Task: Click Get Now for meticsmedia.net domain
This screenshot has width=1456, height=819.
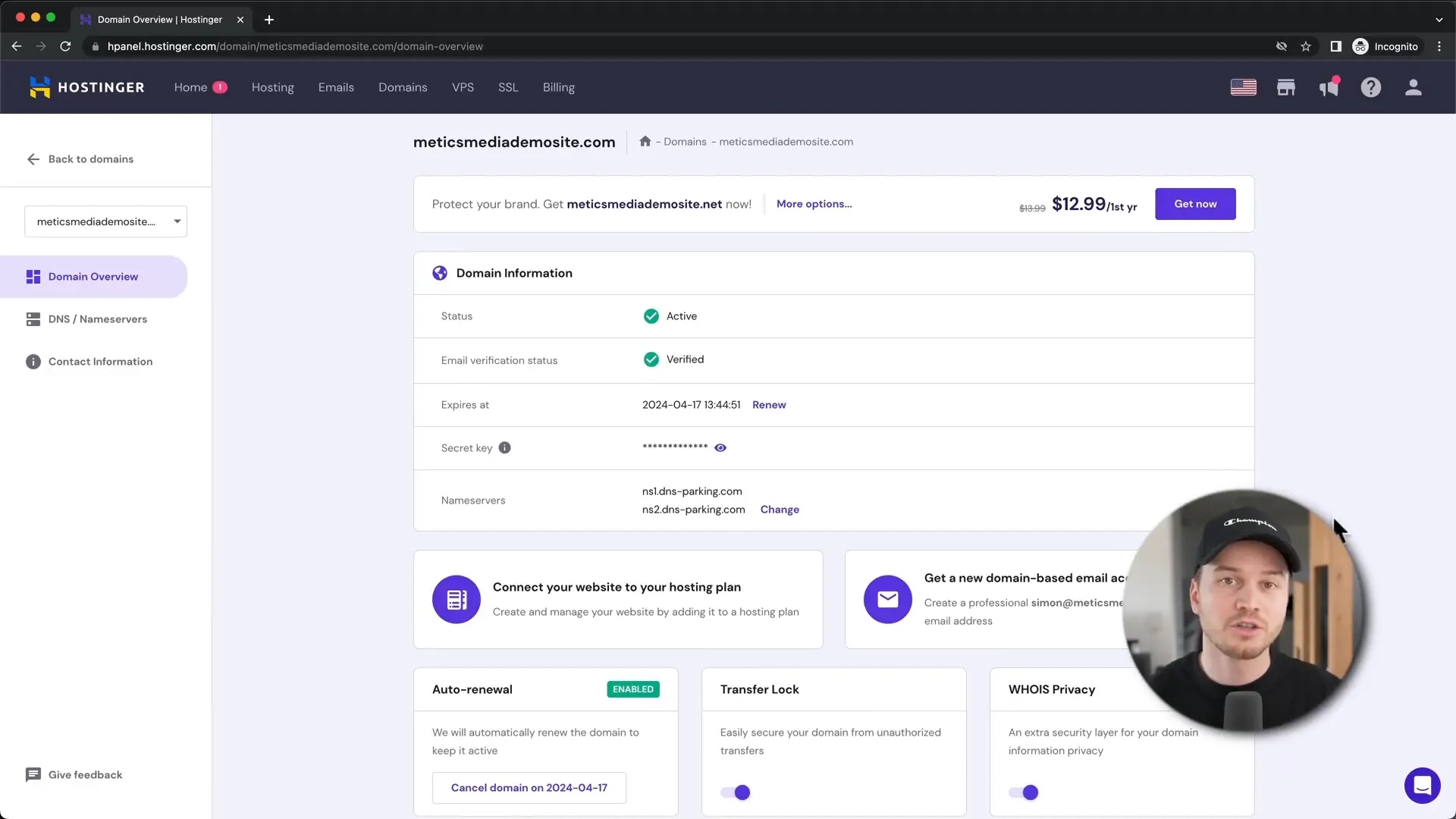Action: tap(1196, 204)
